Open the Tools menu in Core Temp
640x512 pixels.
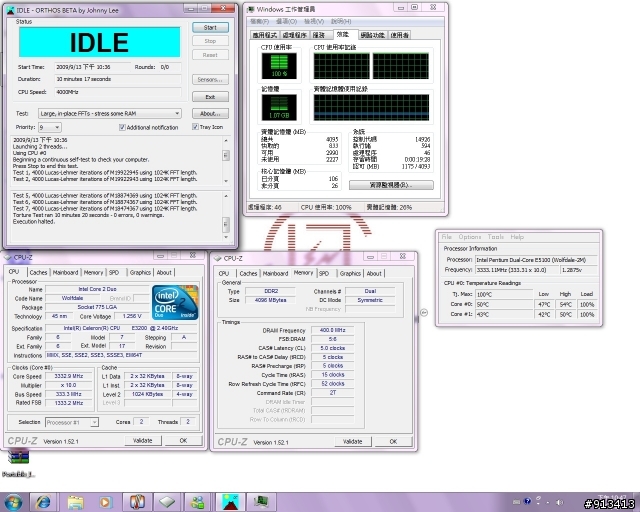point(496,237)
